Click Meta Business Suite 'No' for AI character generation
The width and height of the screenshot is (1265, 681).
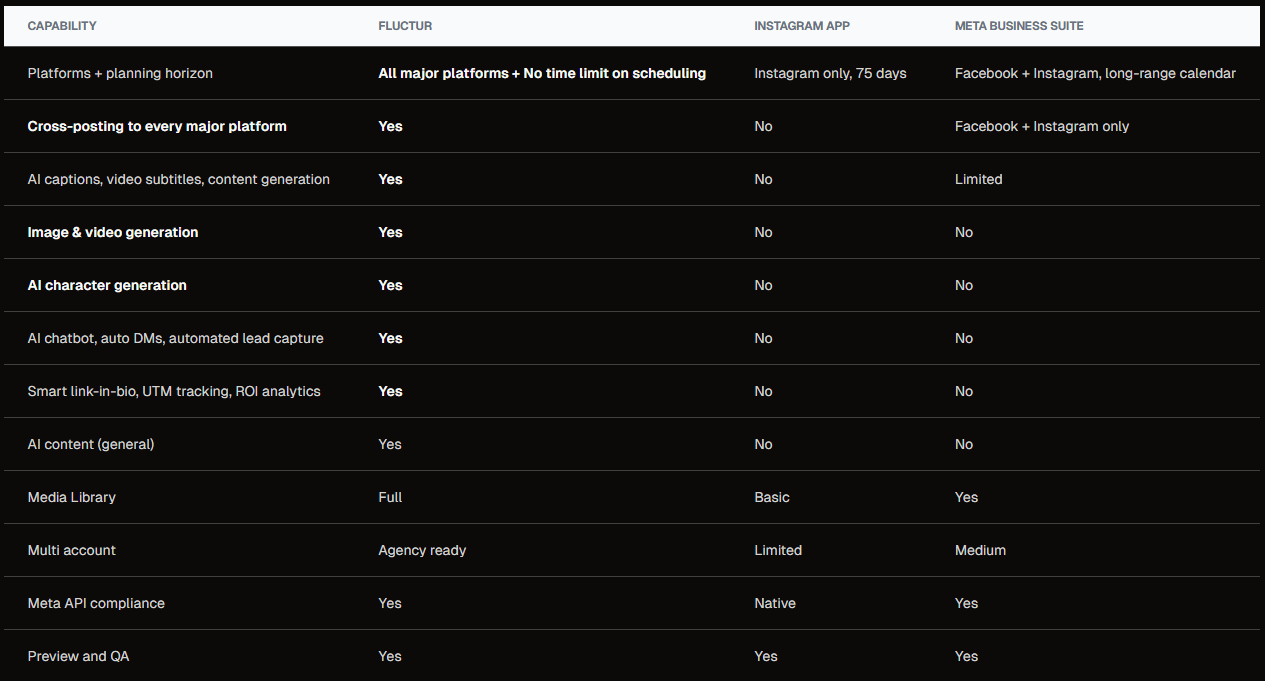964,285
